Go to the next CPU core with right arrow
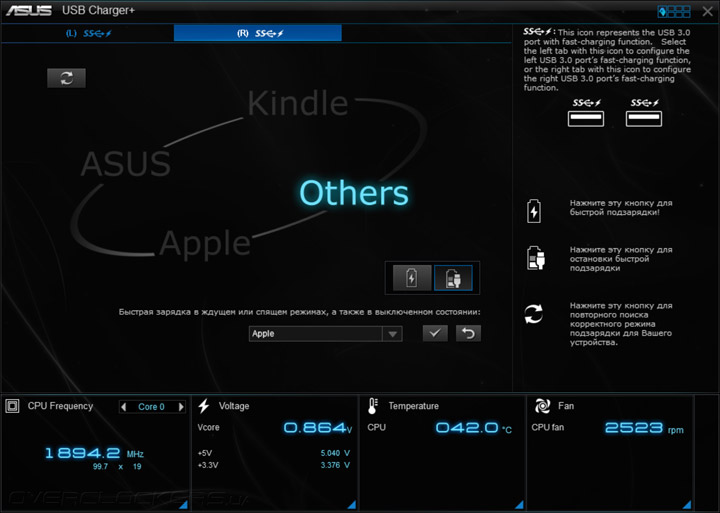The width and height of the screenshot is (720, 513). coord(181,407)
